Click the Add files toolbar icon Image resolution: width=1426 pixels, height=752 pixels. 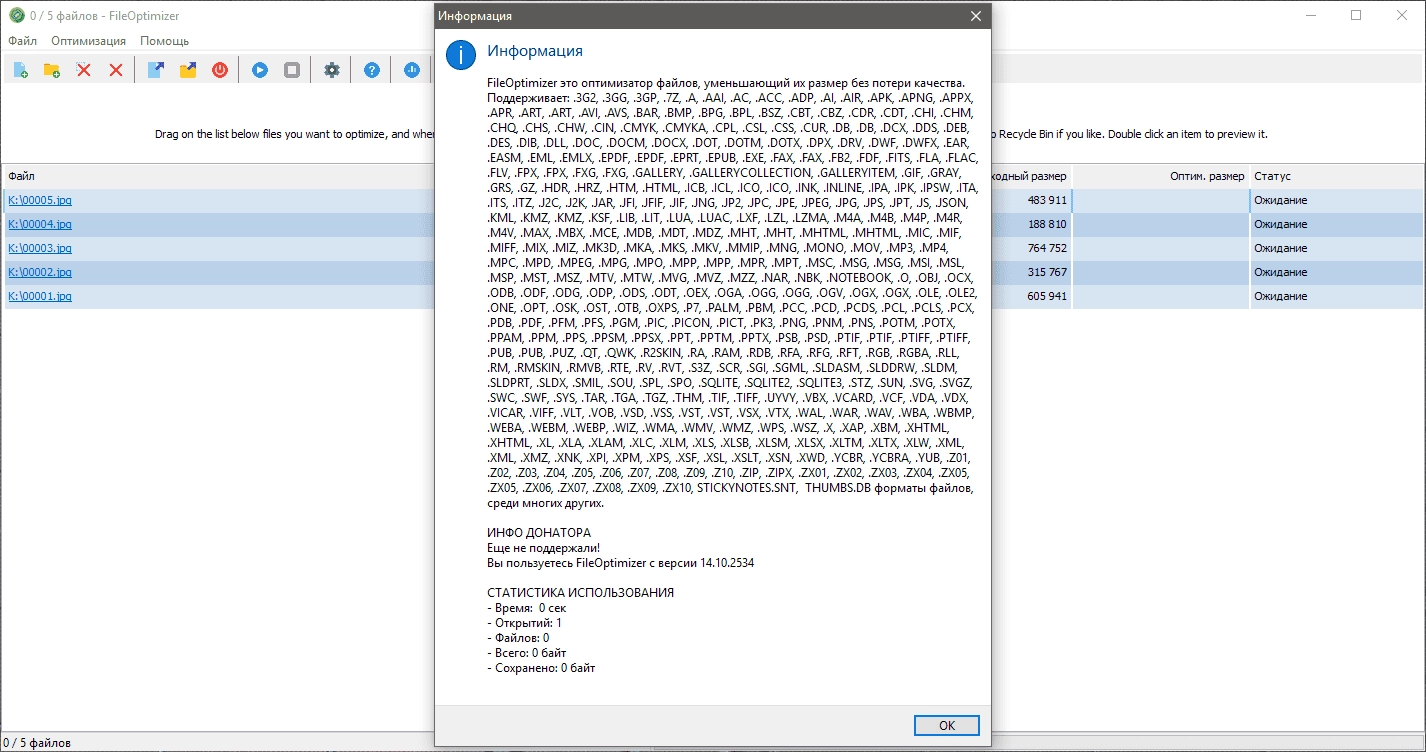pyautogui.click(x=20, y=70)
